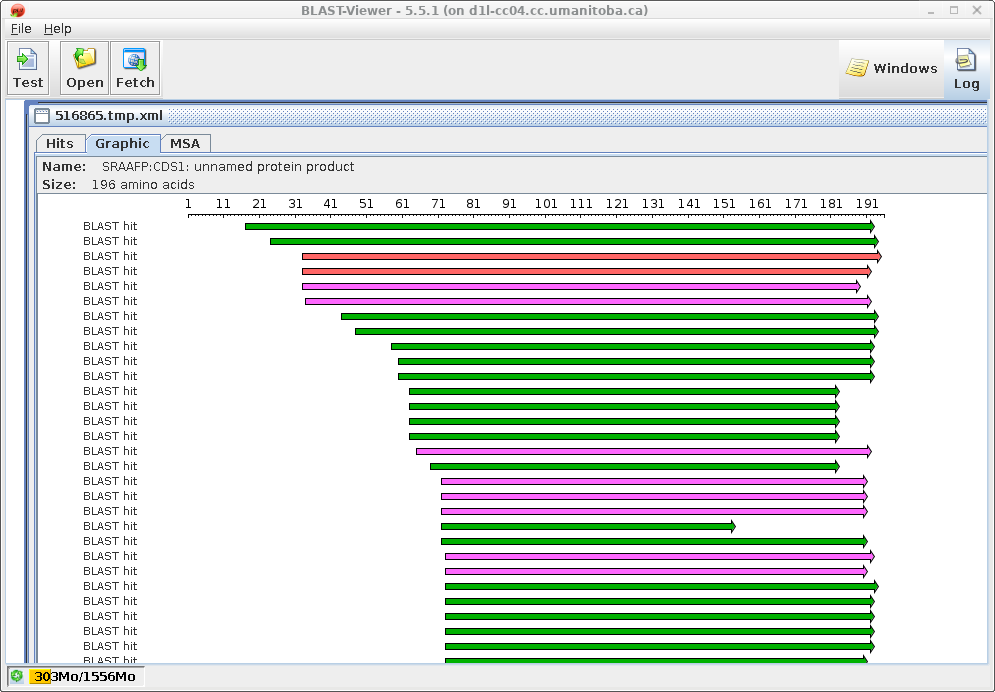Click the memory usage bar 303Mo/1556Mo
This screenshot has width=995, height=692.
click(84, 677)
